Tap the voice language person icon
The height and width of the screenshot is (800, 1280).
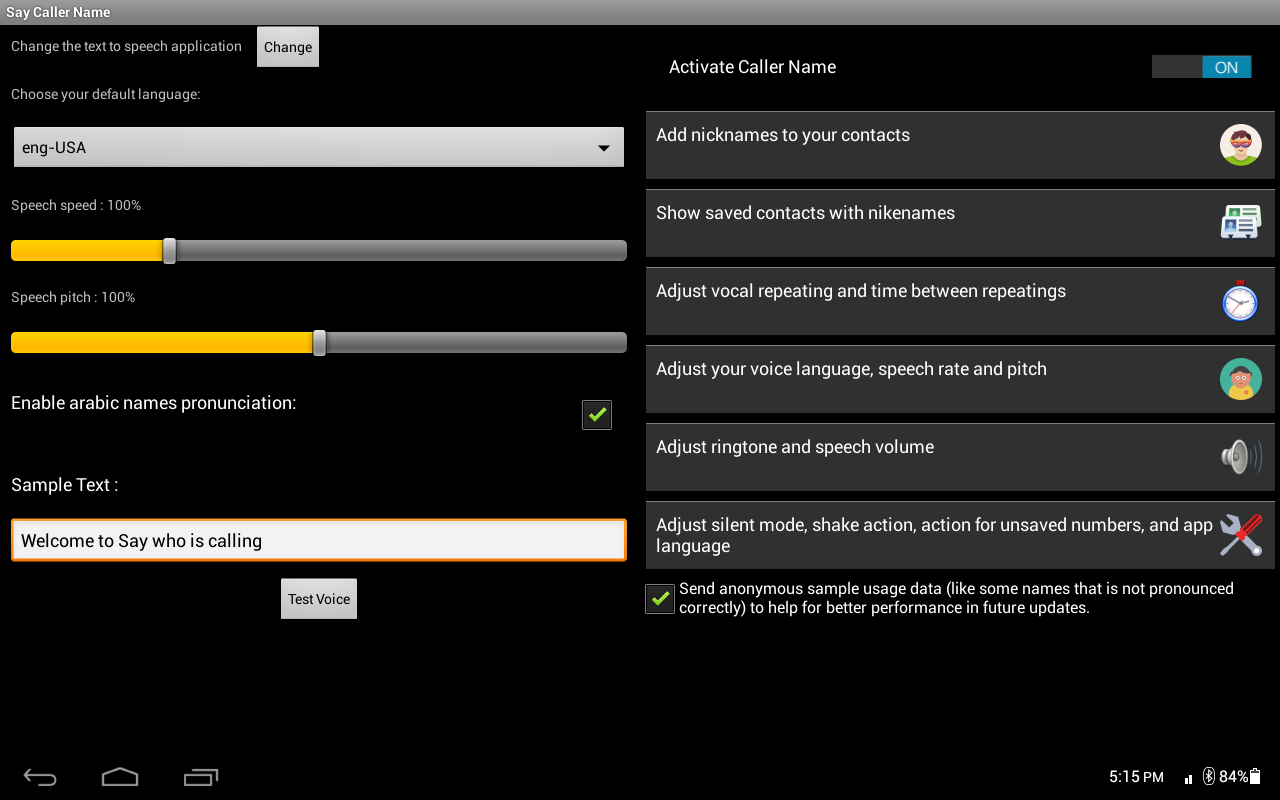pos(1240,379)
